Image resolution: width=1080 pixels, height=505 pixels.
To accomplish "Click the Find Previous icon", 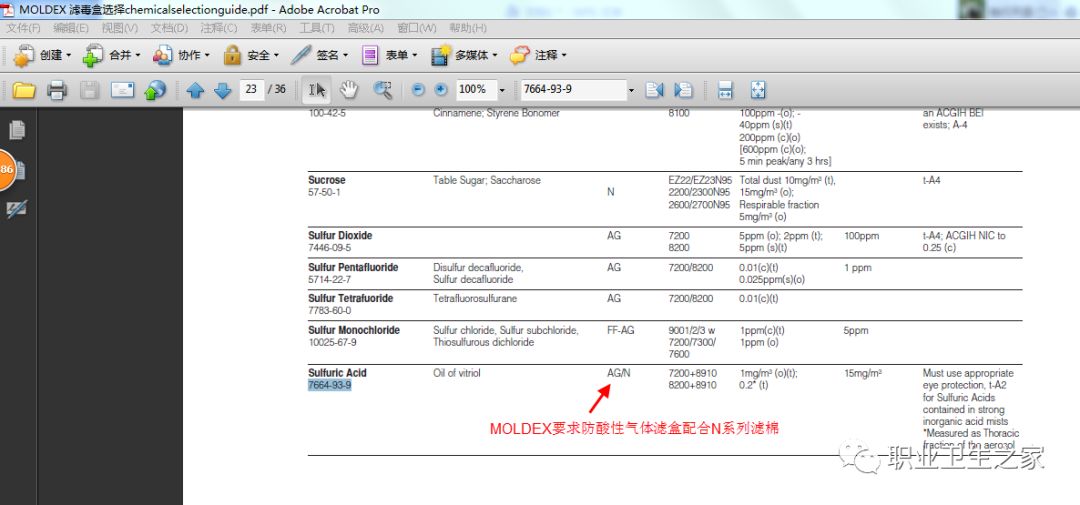I will click(x=654, y=90).
